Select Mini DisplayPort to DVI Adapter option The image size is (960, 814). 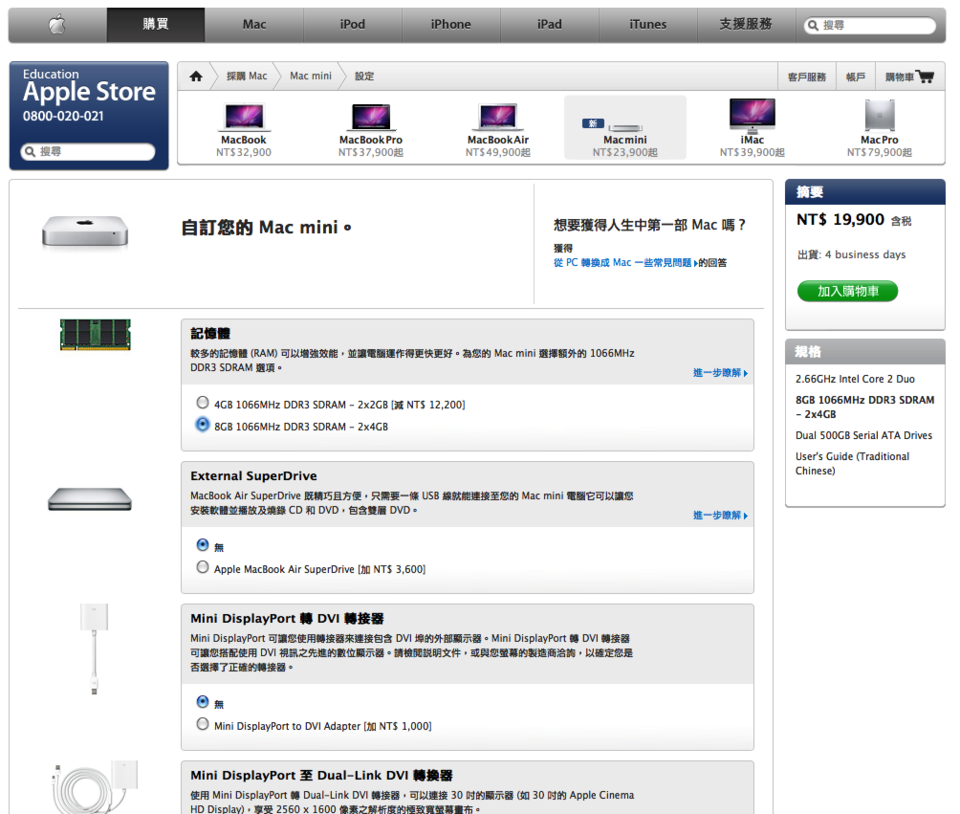202,724
